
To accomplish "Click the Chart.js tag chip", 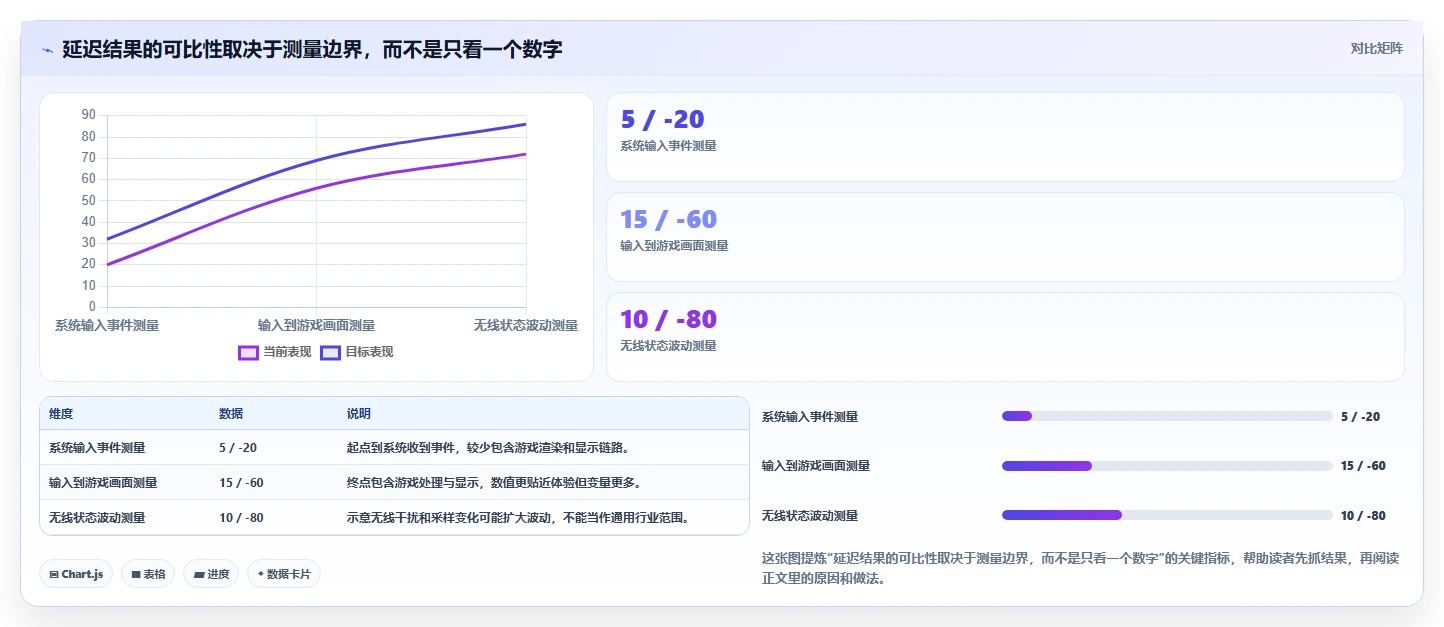I will tap(76, 574).
